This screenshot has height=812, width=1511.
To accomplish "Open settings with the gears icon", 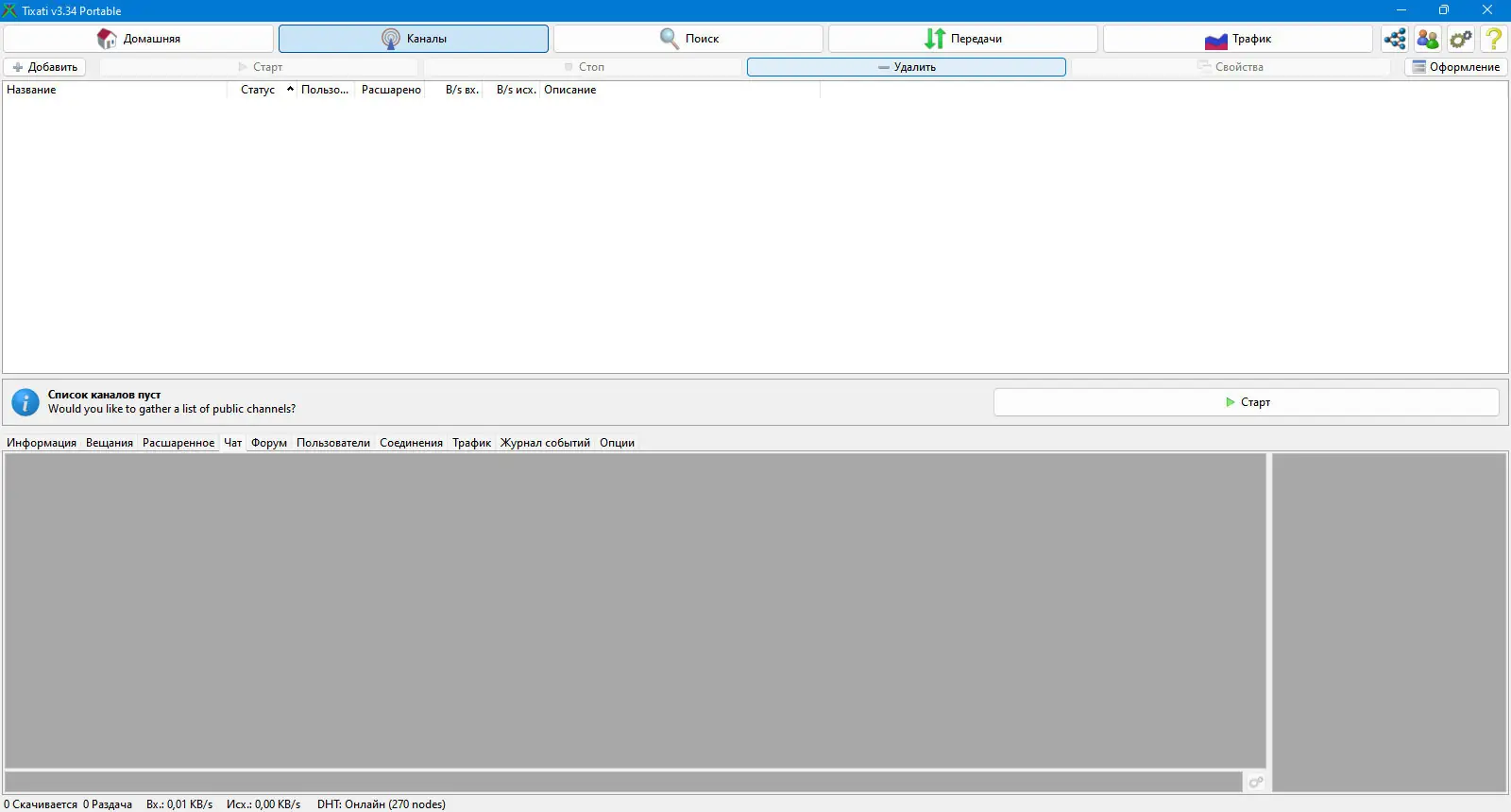I will click(1461, 39).
